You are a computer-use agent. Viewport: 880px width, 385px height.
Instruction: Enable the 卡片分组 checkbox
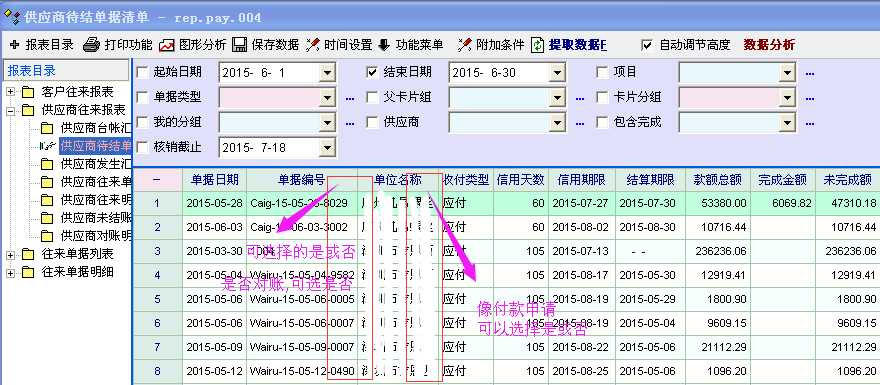(602, 97)
